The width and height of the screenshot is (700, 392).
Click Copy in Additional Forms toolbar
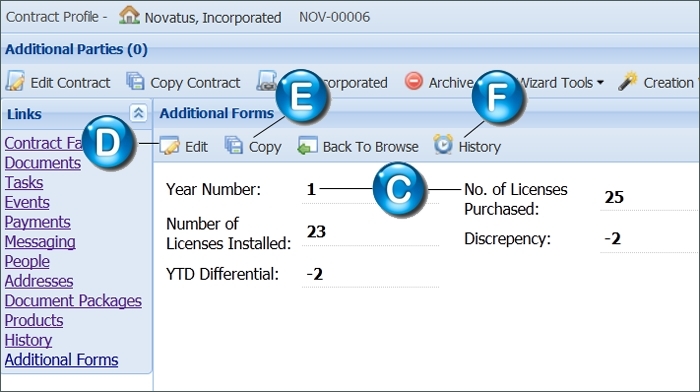[x=253, y=146]
